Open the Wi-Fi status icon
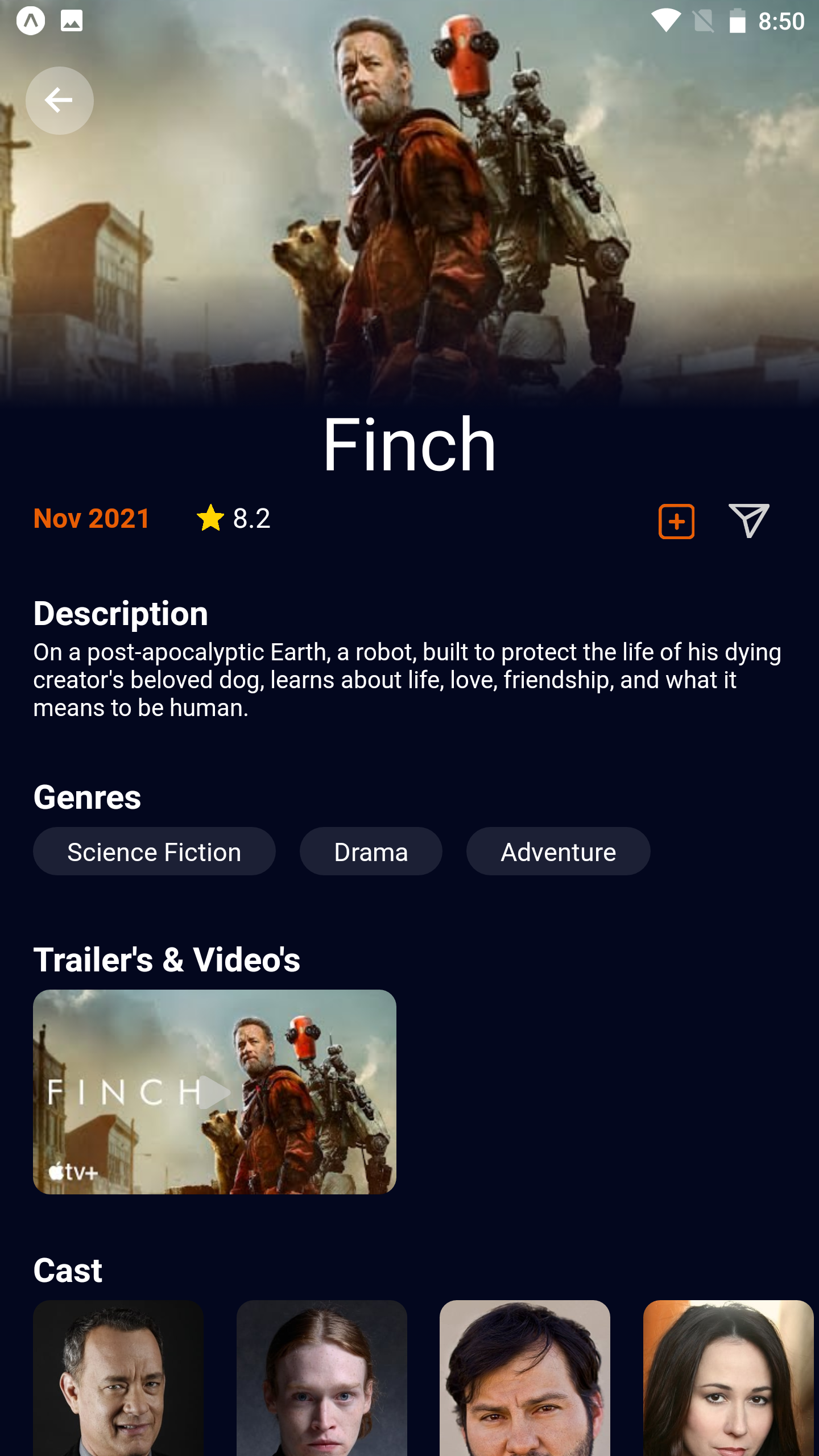 [666, 21]
